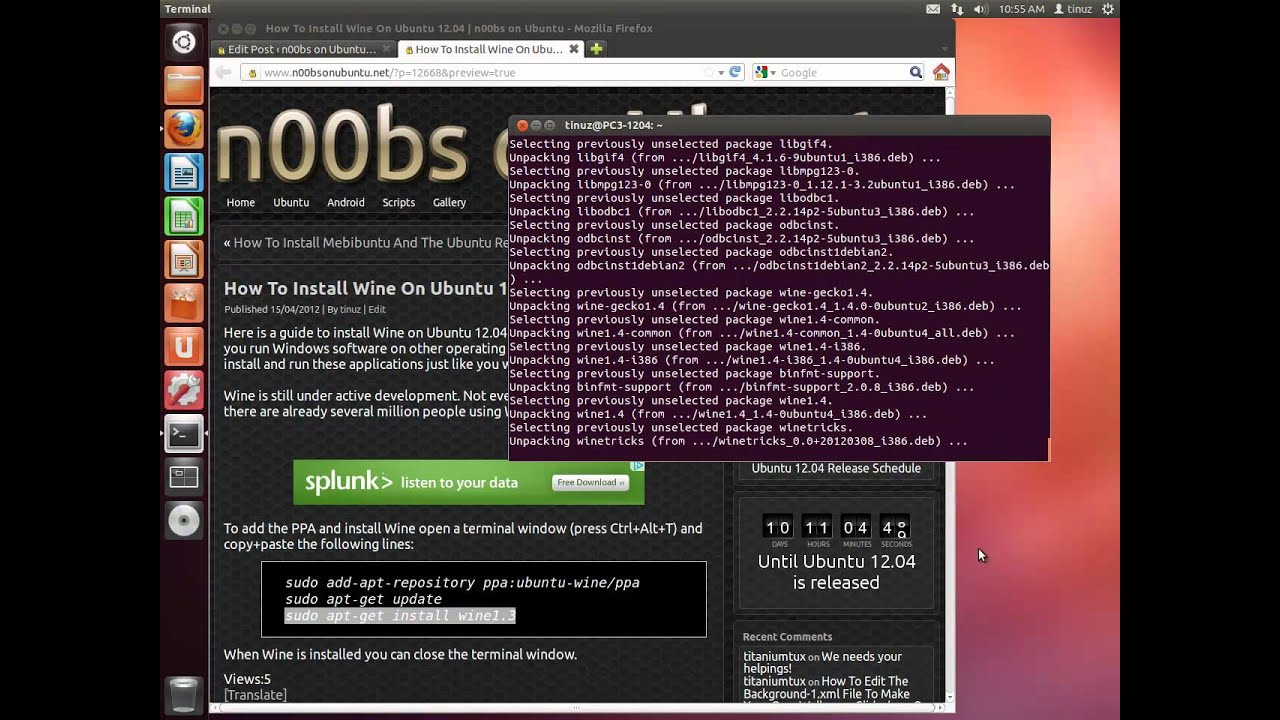Screen dimensions: 1280x720
Task: List all tabs dropdown arrow
Action: (945, 49)
